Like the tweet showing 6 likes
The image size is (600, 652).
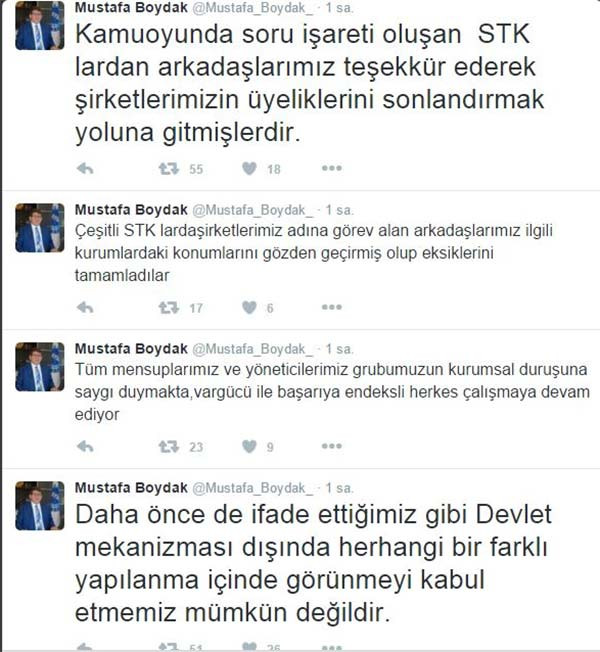[x=249, y=307]
